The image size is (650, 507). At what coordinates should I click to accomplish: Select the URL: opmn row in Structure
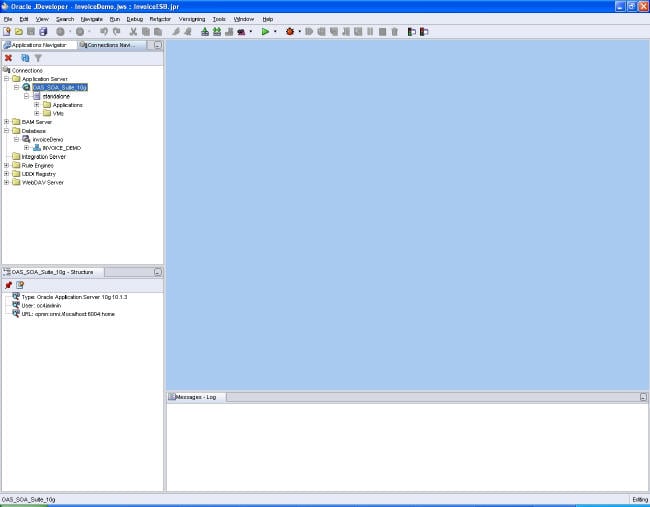coord(68,314)
